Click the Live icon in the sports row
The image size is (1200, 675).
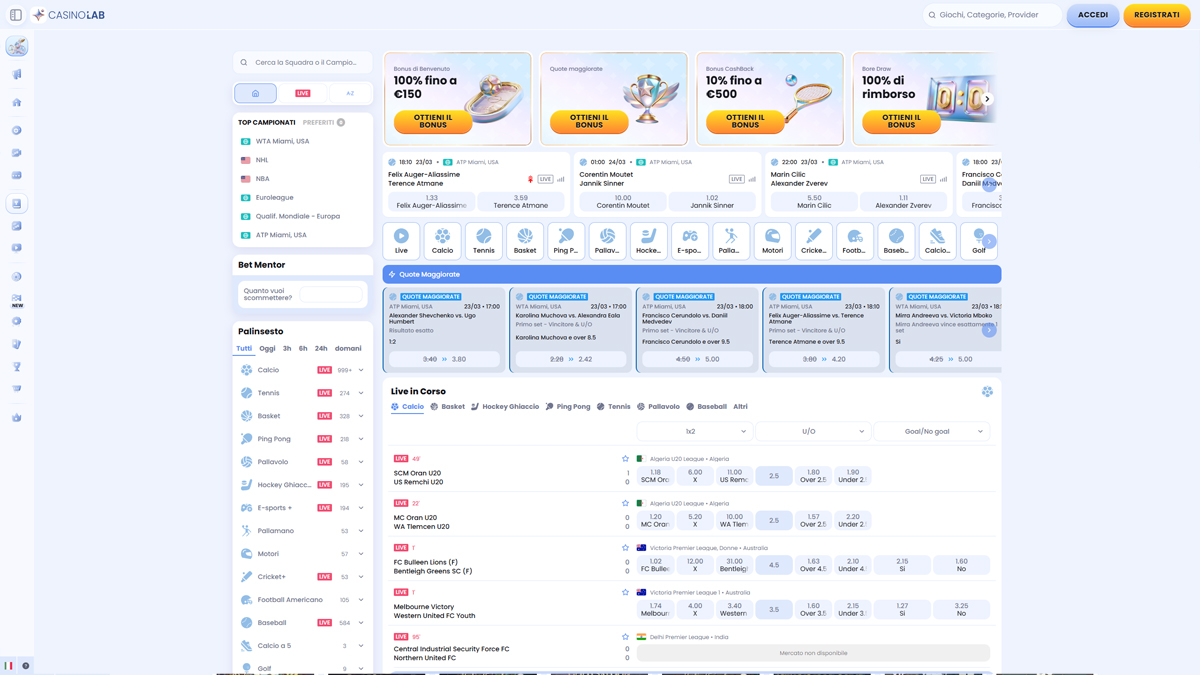[400, 237]
